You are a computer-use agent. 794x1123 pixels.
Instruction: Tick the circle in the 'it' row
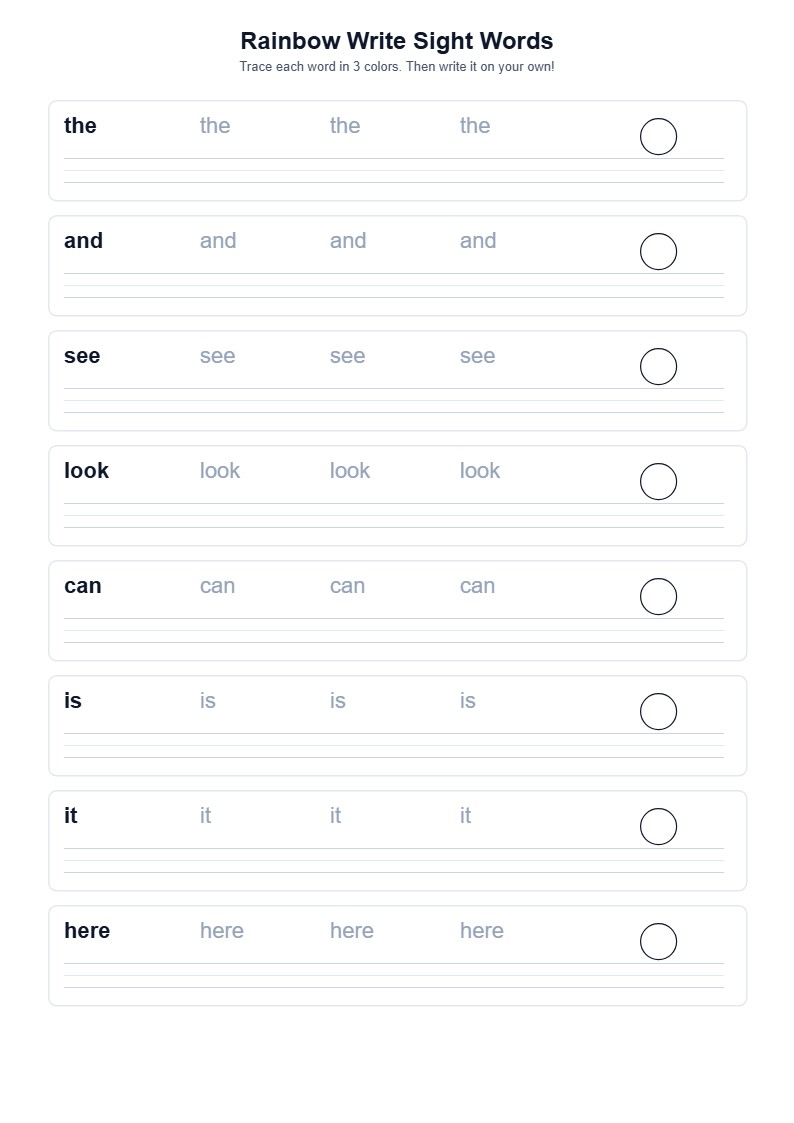tap(658, 826)
